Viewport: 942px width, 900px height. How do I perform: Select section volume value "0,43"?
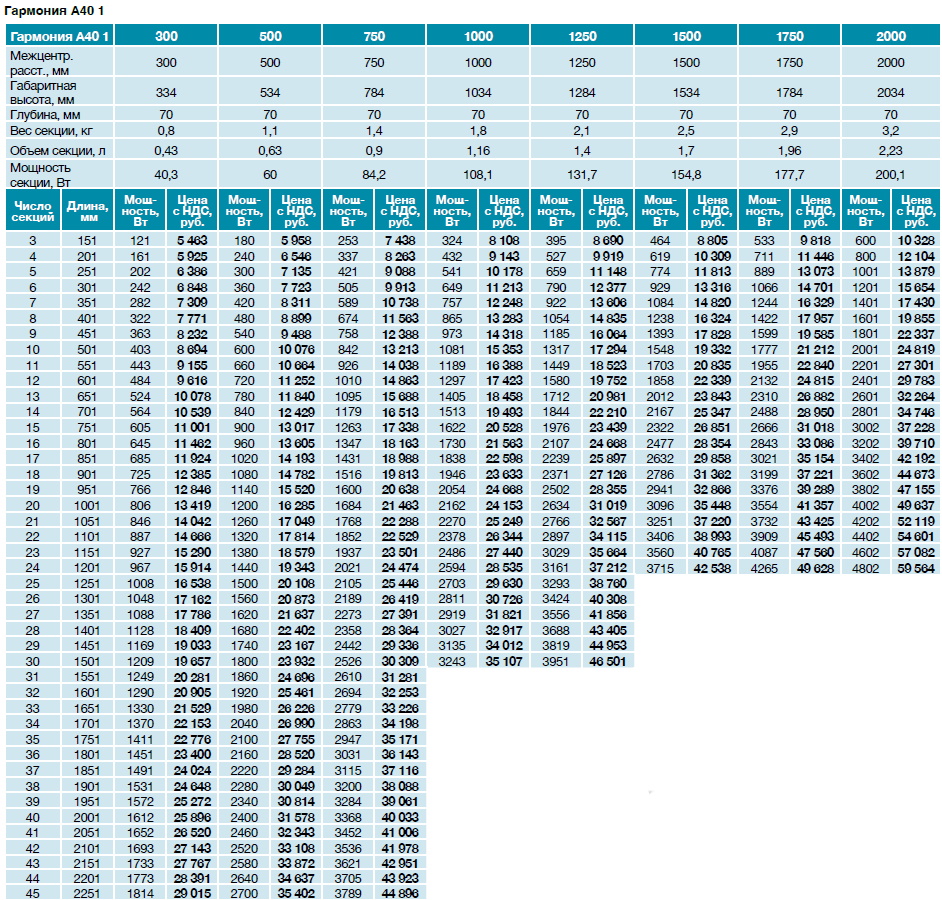pyautogui.click(x=166, y=150)
